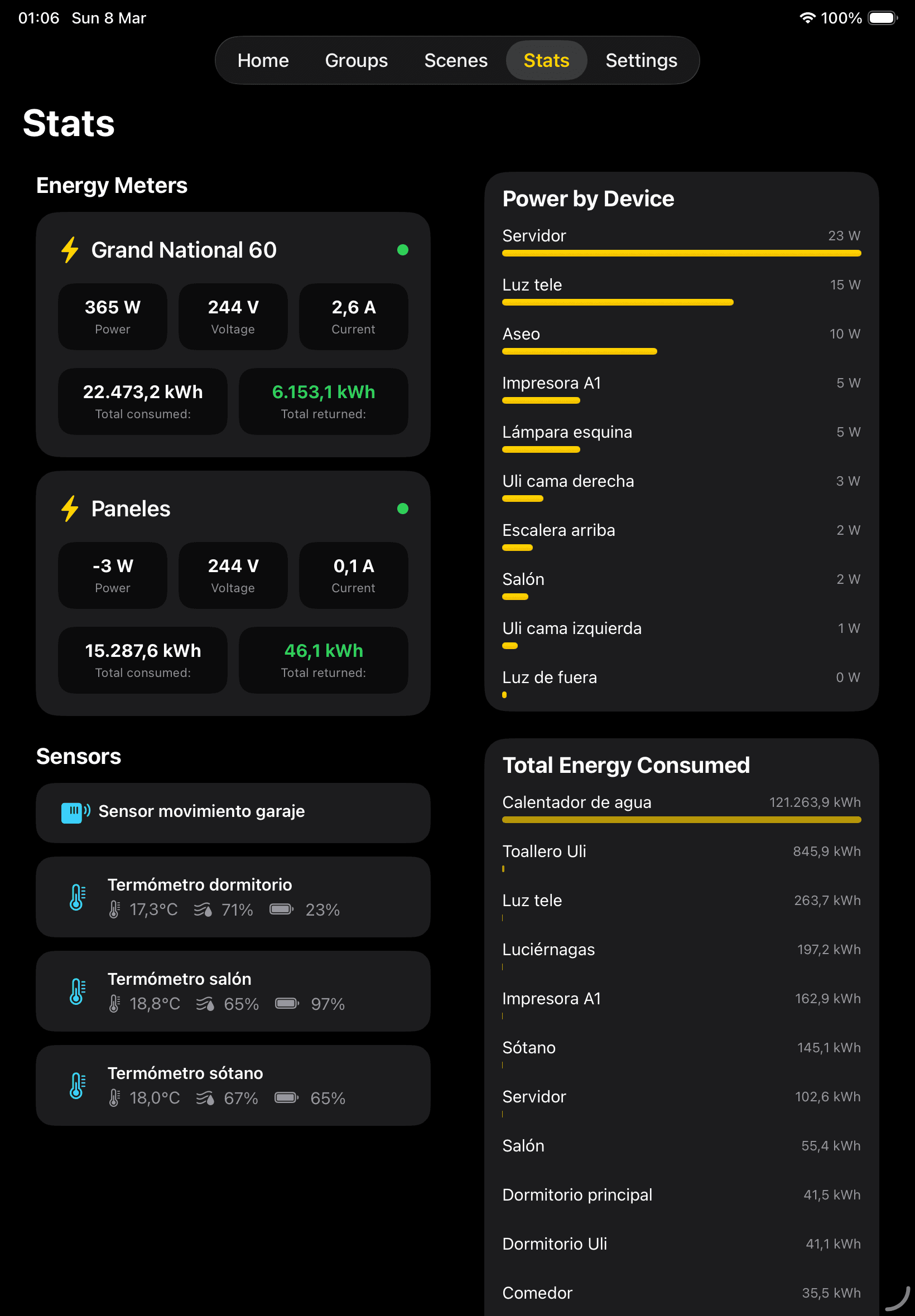The width and height of the screenshot is (915, 1316).
Task: Click the lightning bolt icon on Grand National 60
Action: (70, 250)
